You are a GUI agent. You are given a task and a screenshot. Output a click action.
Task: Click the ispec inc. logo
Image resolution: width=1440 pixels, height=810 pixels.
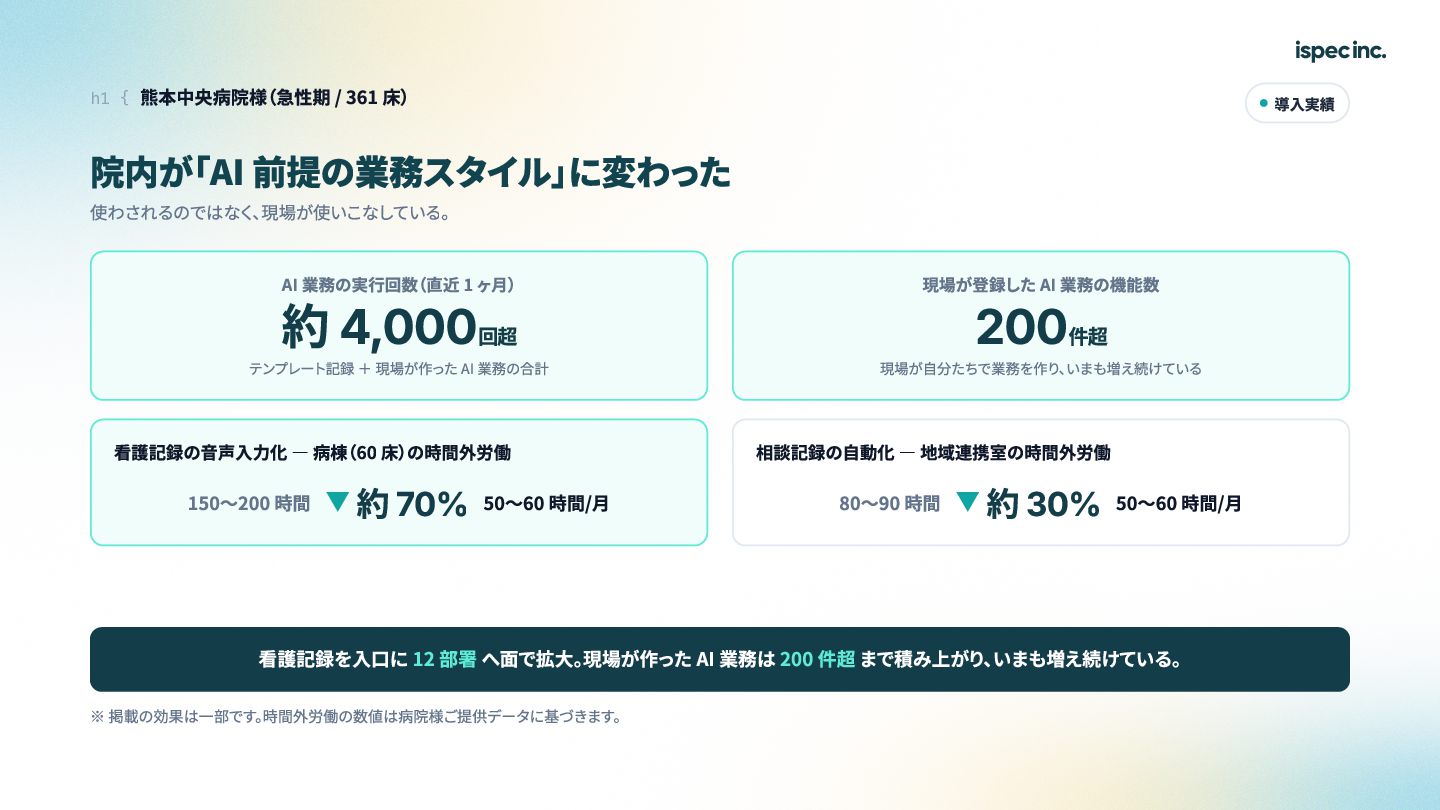(x=1340, y=51)
